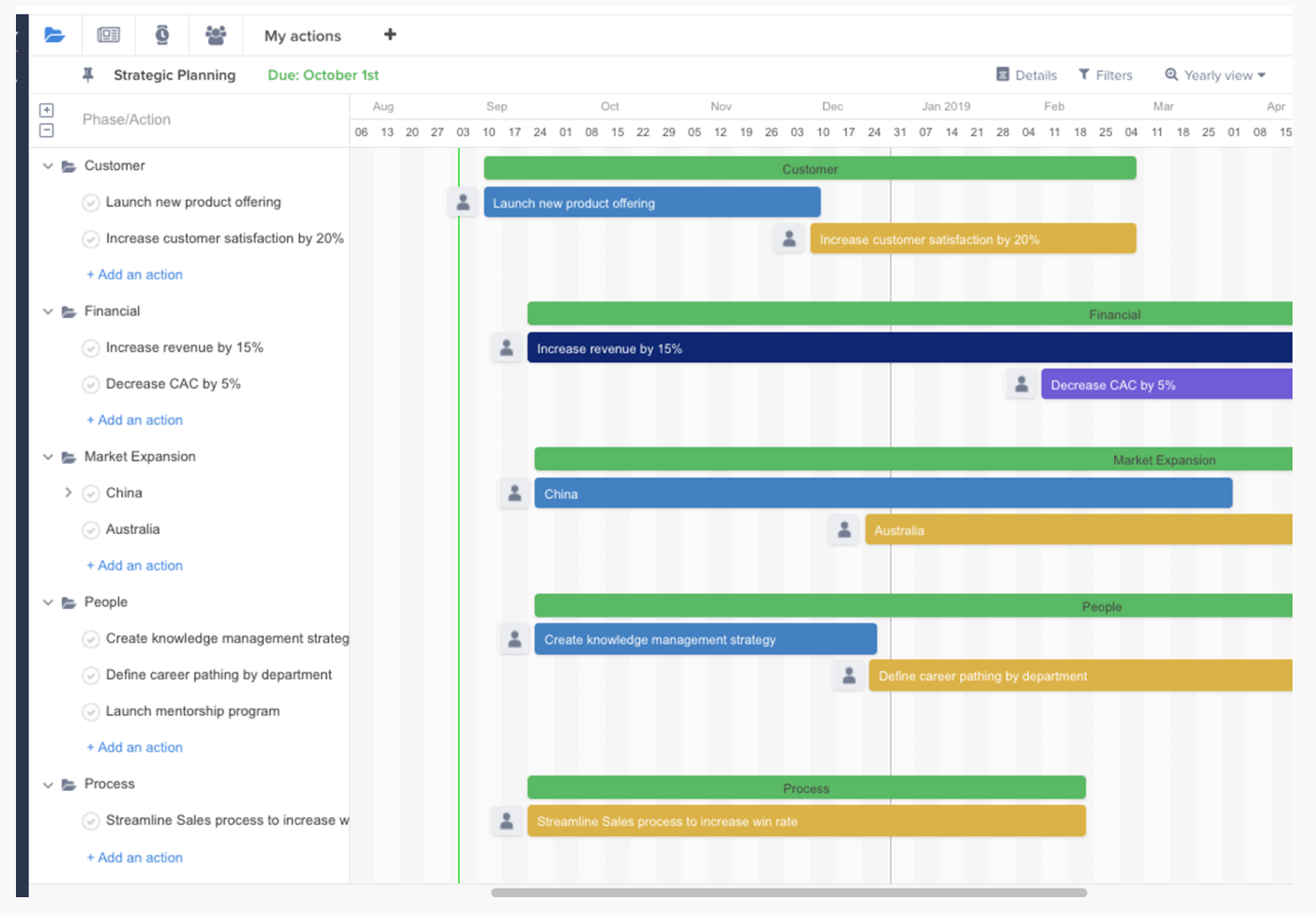The height and width of the screenshot is (916, 1316).
Task: Select the navy Increase revenue by 15% bar
Action: click(x=910, y=348)
